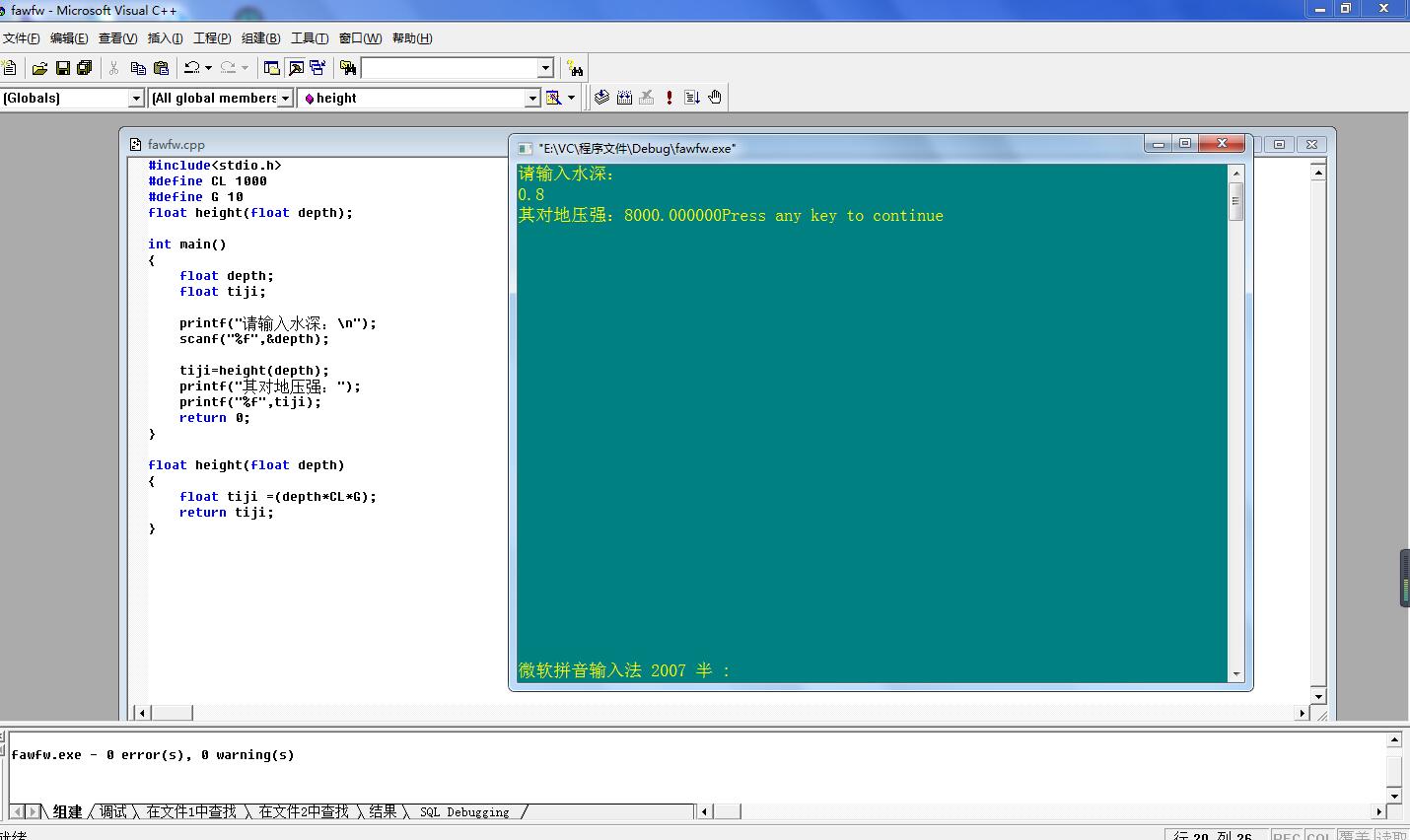This screenshot has height=840, width=1410.
Task: Switch to the 调试 output tab
Action: tap(113, 811)
